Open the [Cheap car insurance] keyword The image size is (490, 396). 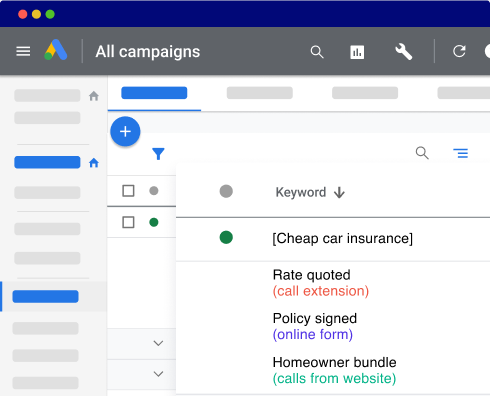pos(342,239)
